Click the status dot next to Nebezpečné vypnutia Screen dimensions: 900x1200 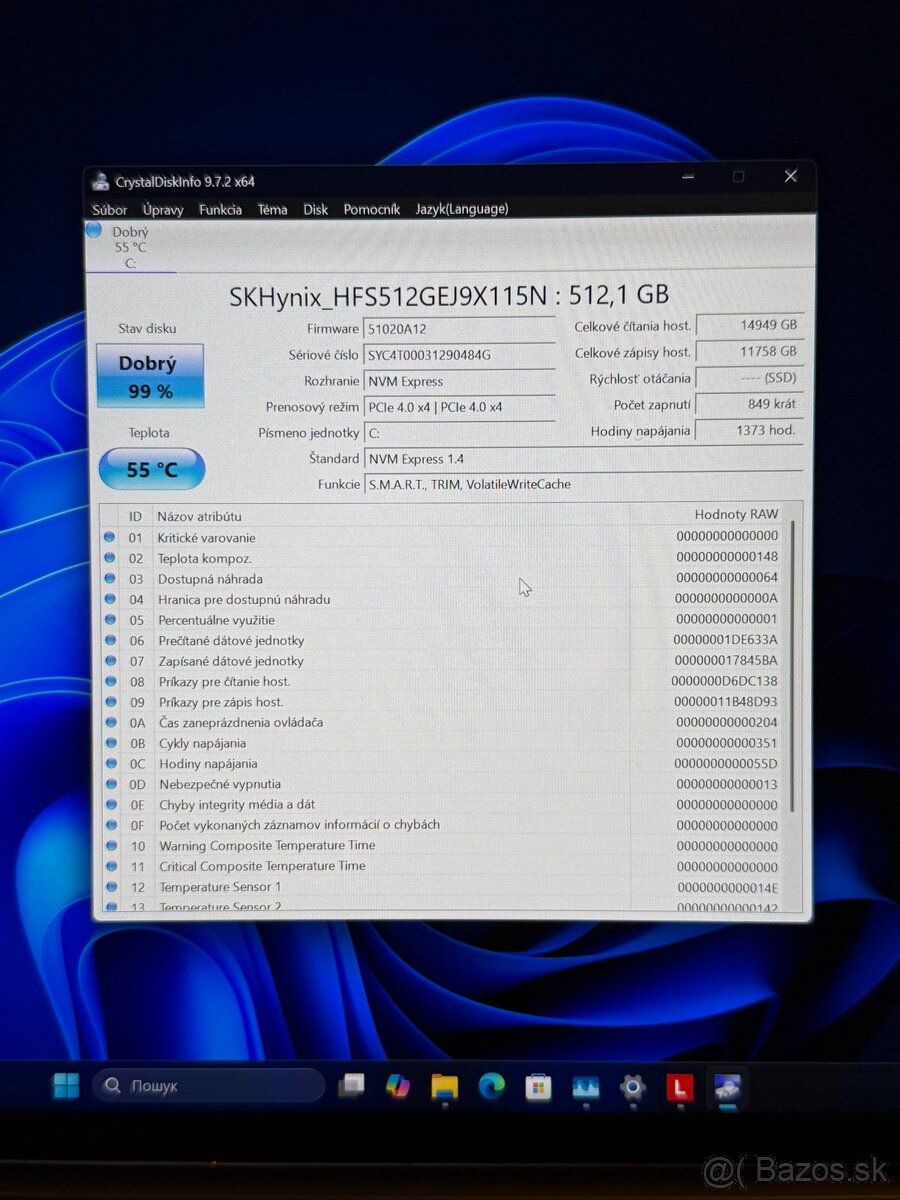point(110,784)
